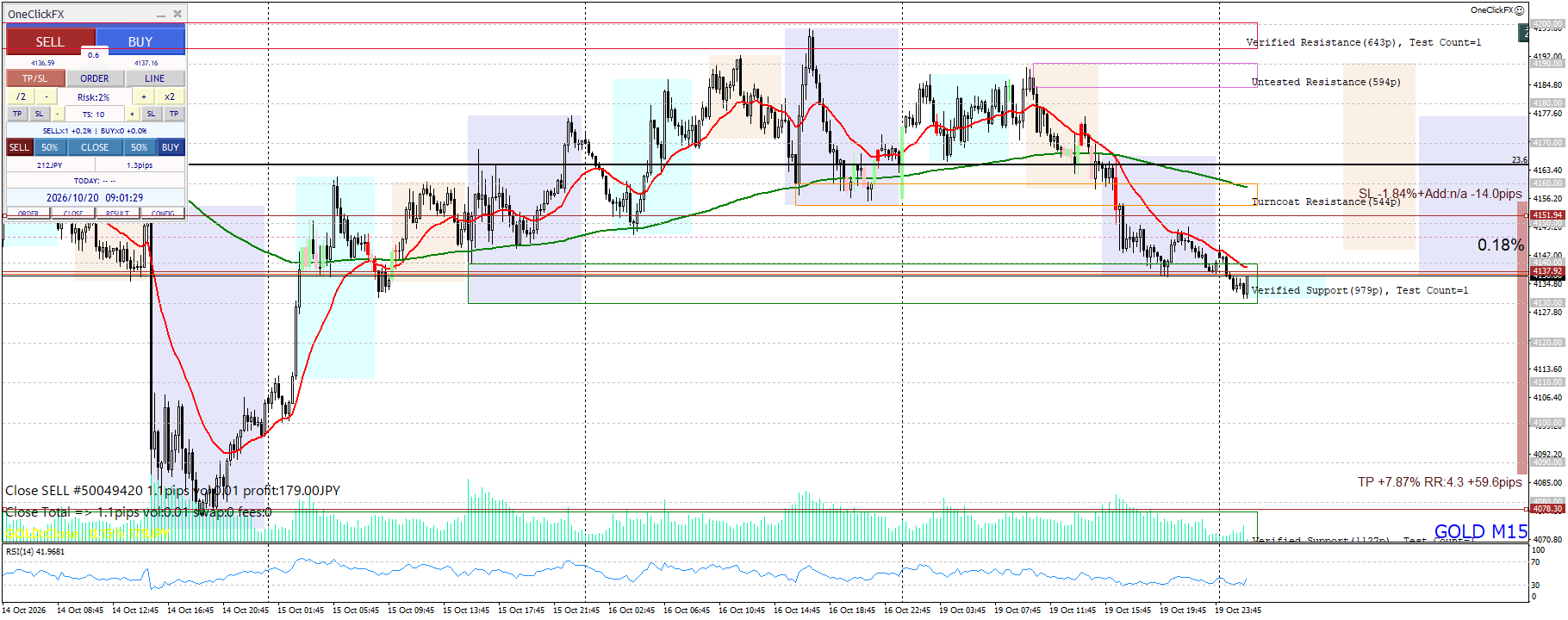This screenshot has width=1568, height=620.
Task: Click the 0.6 lot size box
Action: pyautogui.click(x=93, y=55)
